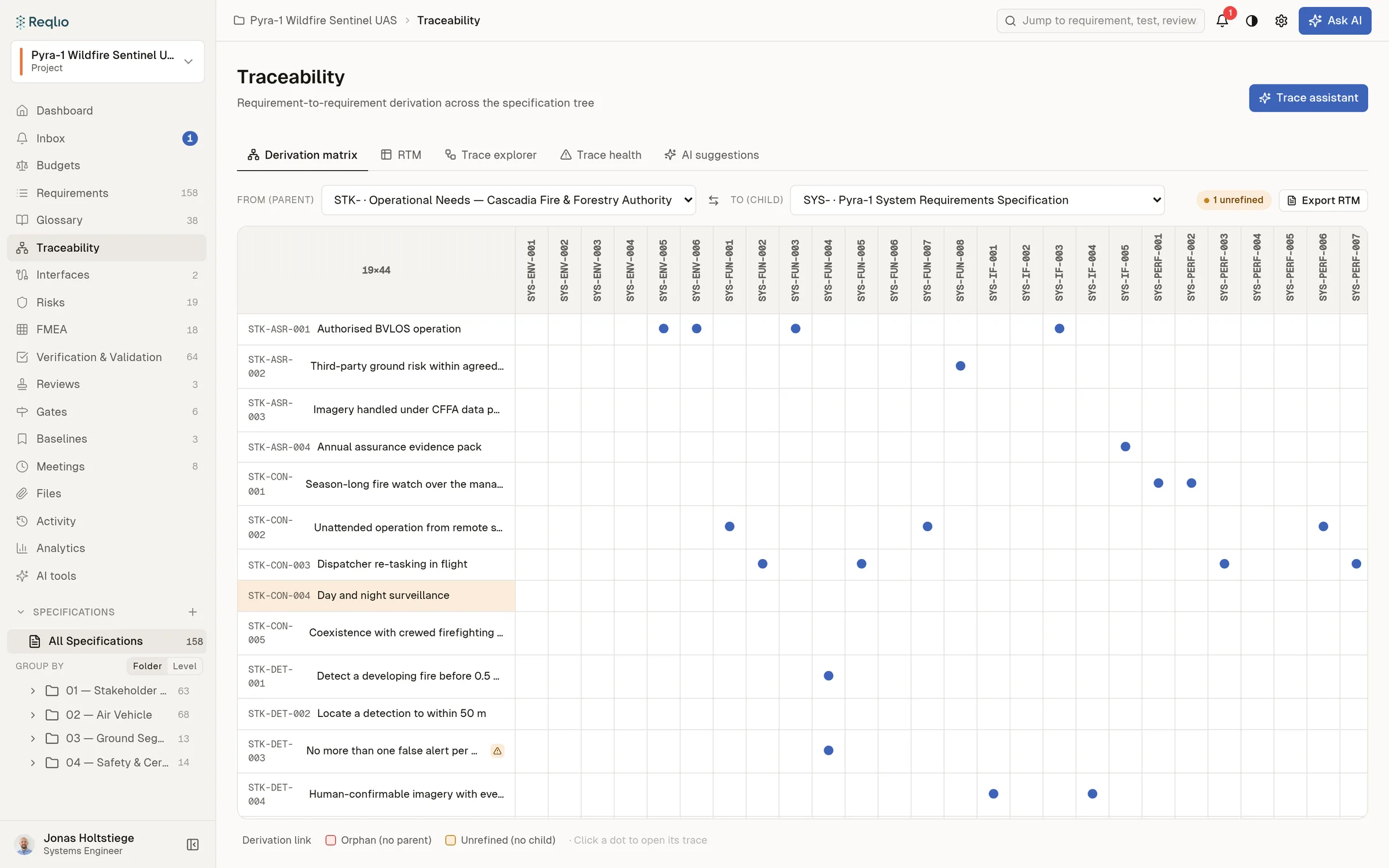
Task: Open AI tools in sidebar
Action: pos(107,576)
